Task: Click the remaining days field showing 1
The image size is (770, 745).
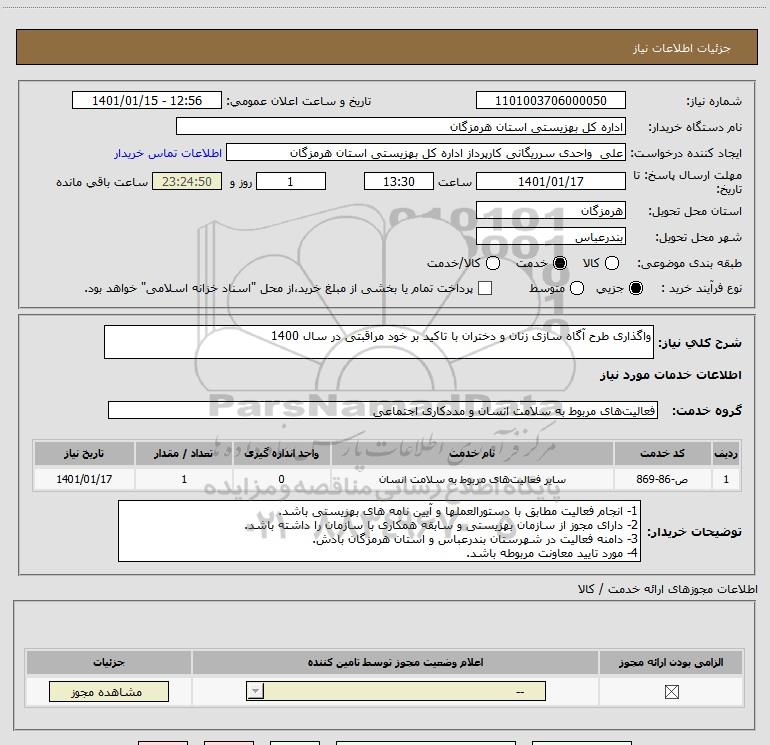Action: 291,182
